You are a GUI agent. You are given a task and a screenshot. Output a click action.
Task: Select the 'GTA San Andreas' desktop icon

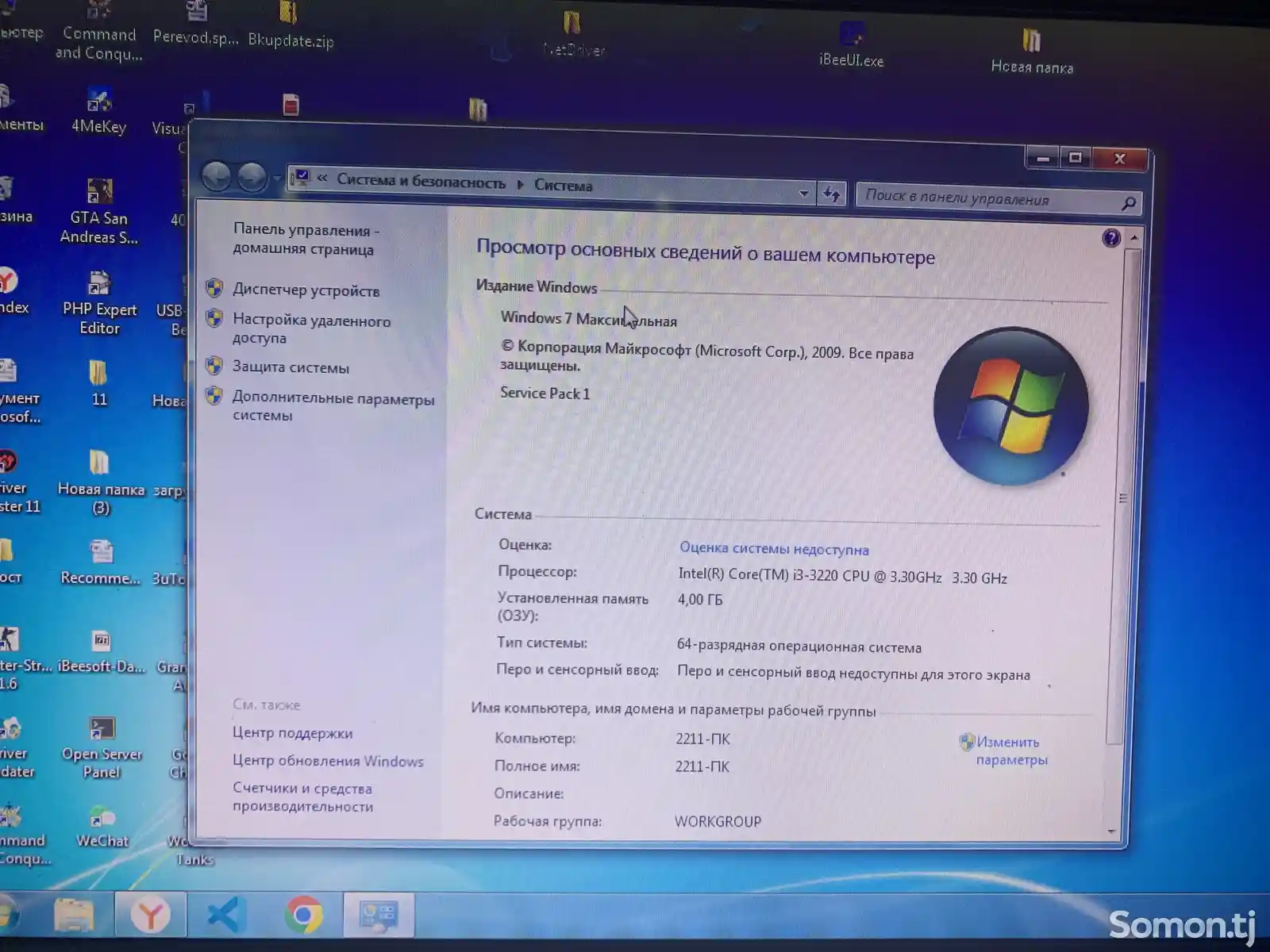pyautogui.click(x=99, y=211)
